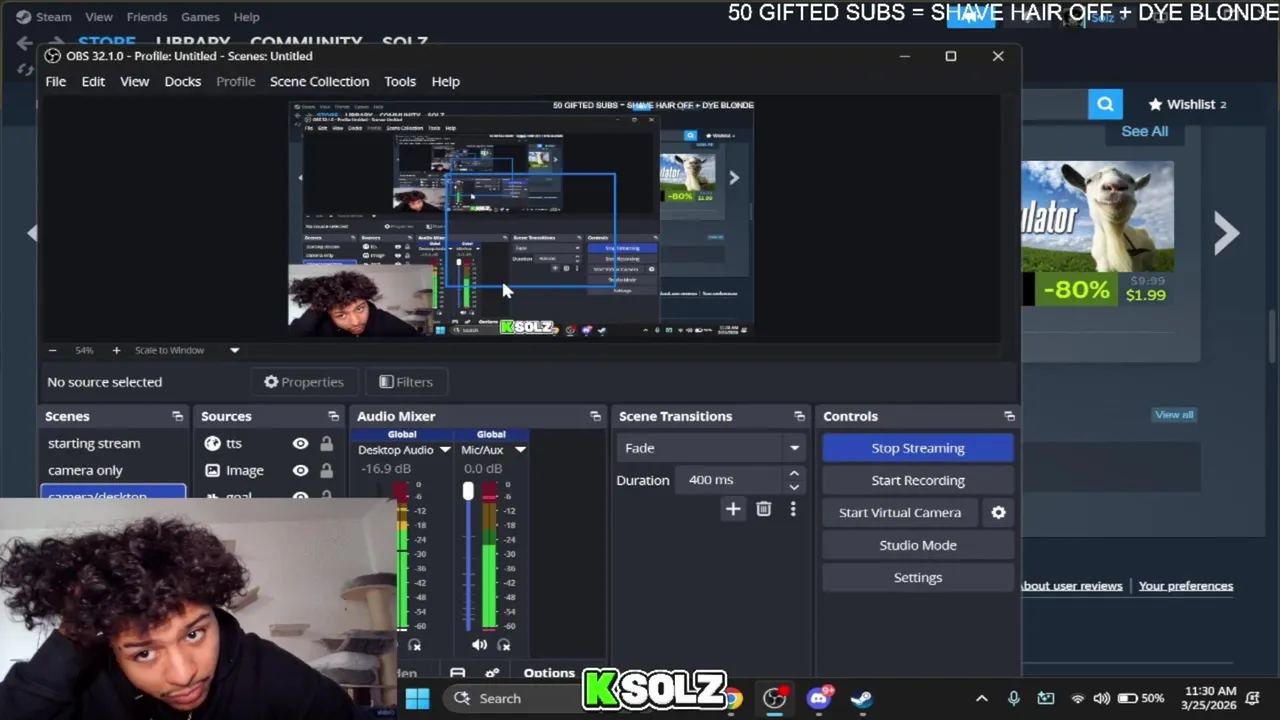This screenshot has height=720, width=1280.
Task: Open Virtual Camera settings gear
Action: (998, 512)
